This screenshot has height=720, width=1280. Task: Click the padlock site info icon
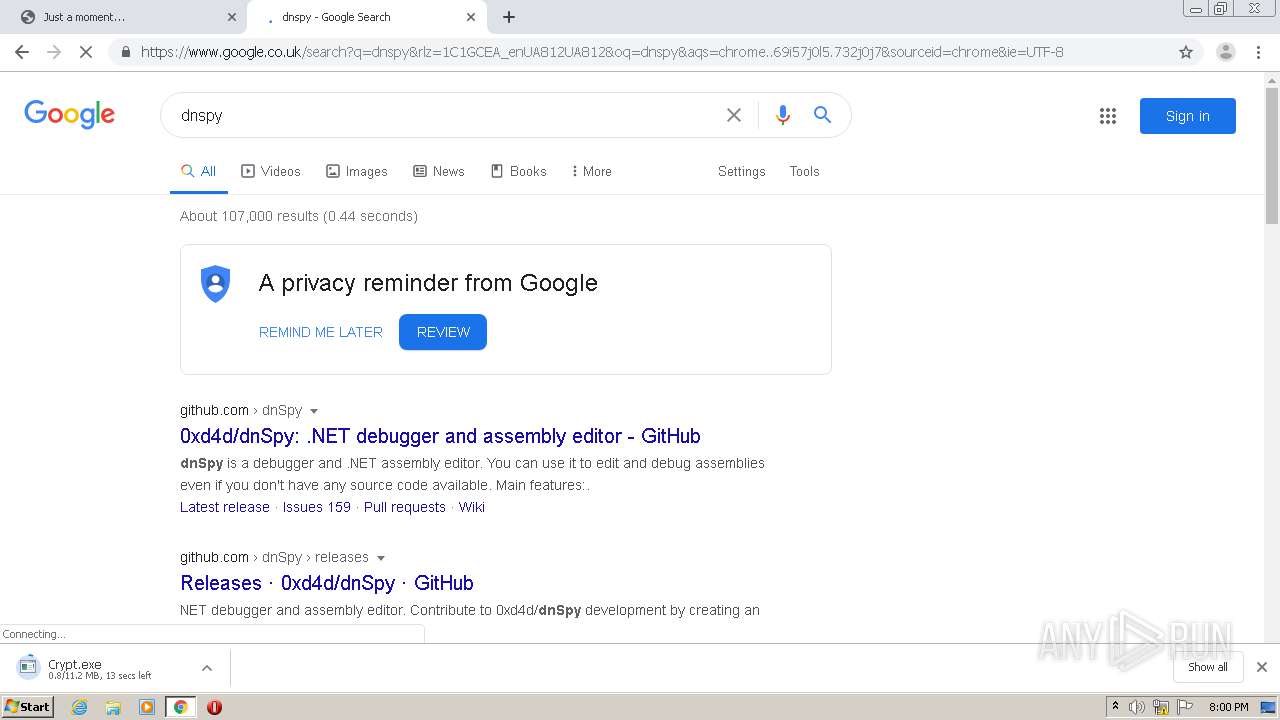coord(126,52)
